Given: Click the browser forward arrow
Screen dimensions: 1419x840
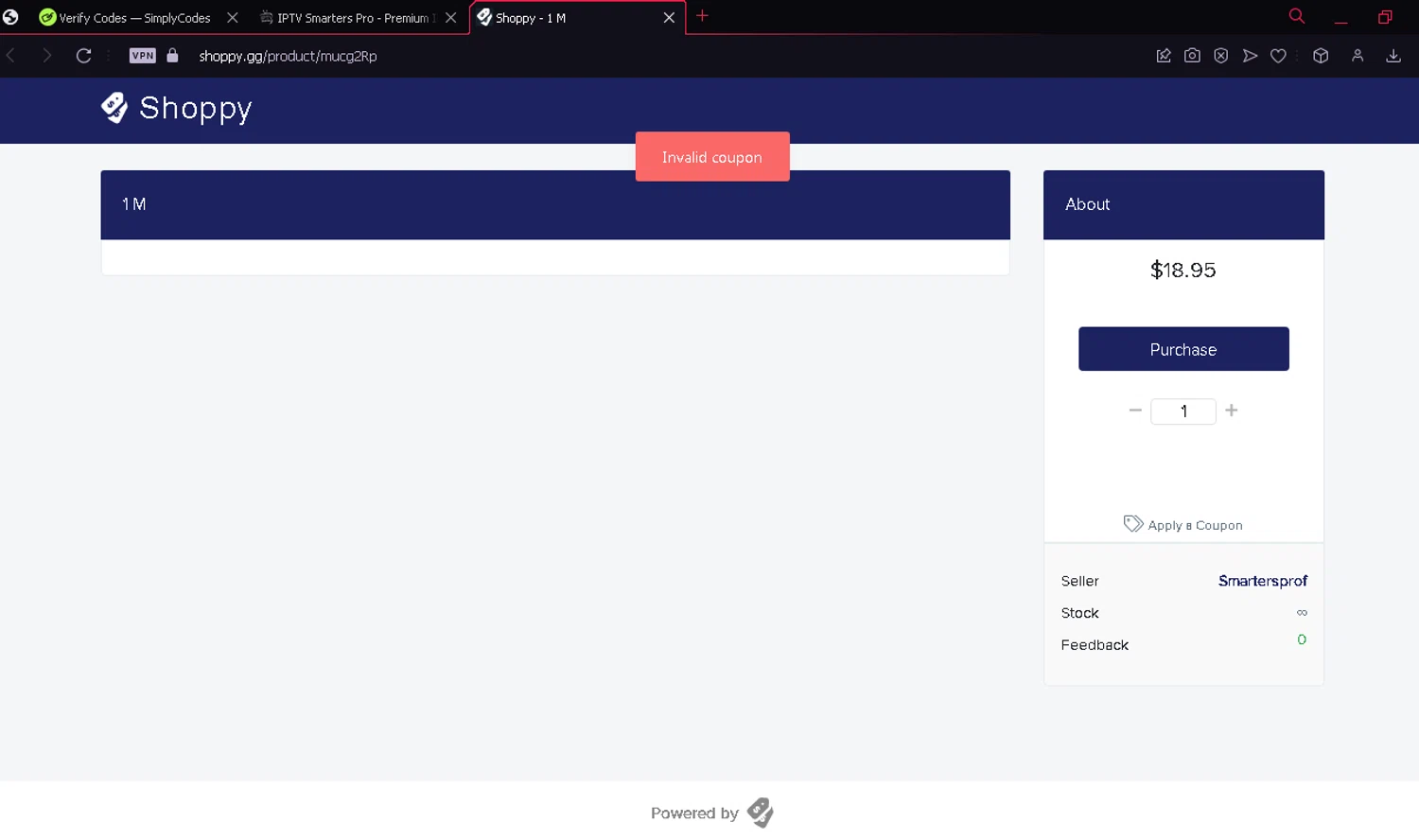Looking at the screenshot, I should (x=46, y=56).
